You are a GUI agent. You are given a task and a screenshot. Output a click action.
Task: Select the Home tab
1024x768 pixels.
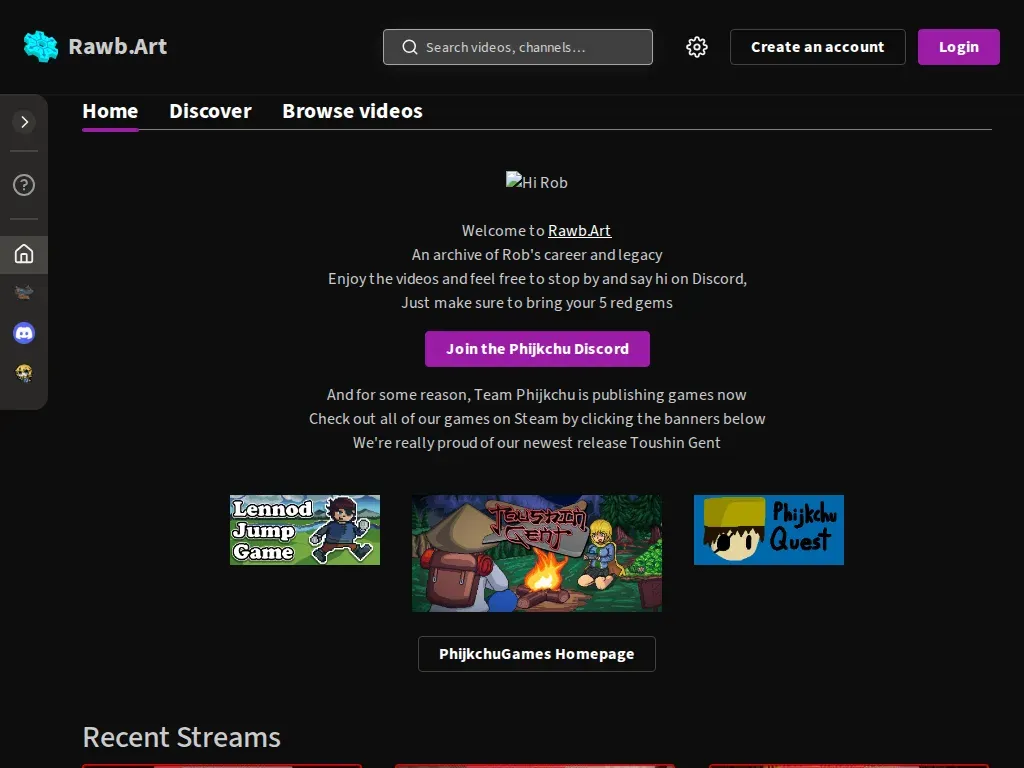click(110, 111)
